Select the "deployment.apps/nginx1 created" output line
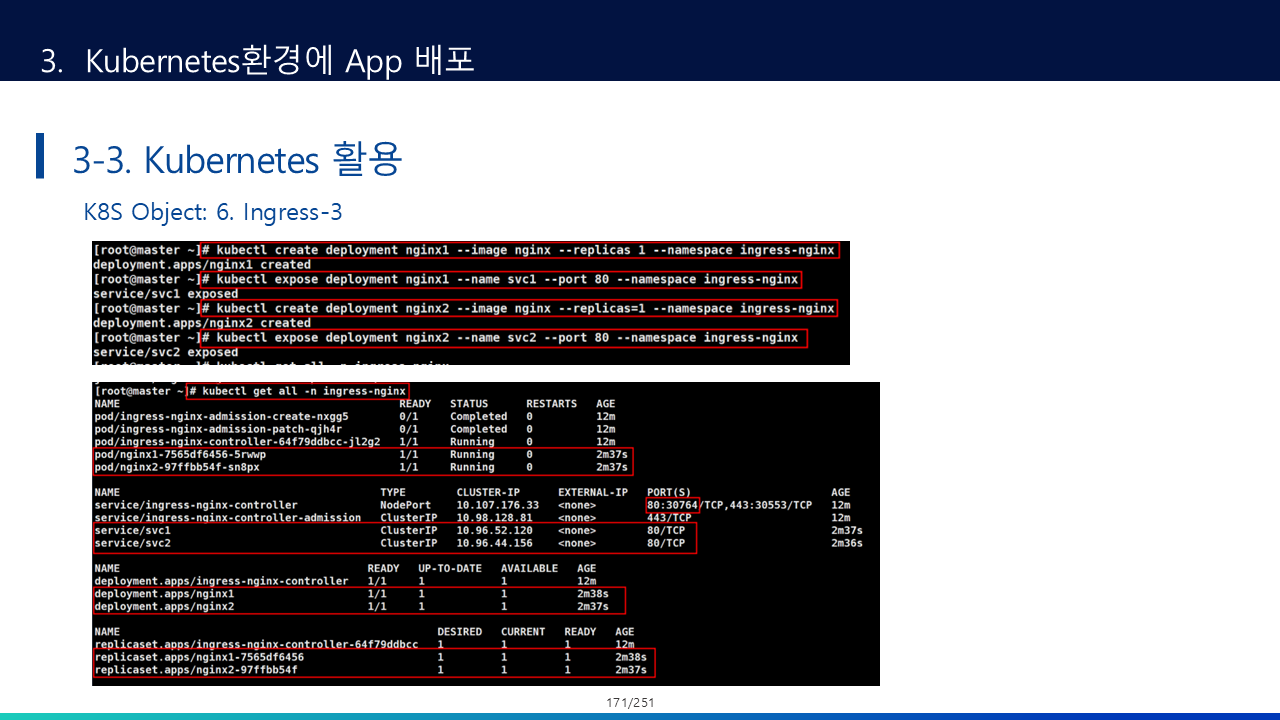 (x=202, y=265)
